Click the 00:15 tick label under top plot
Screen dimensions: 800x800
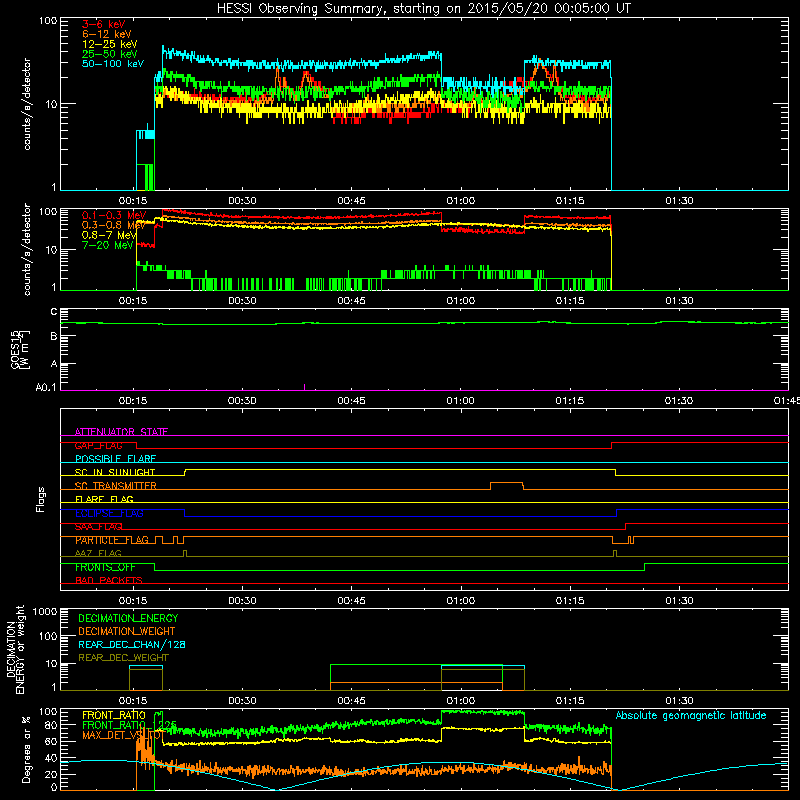click(133, 201)
